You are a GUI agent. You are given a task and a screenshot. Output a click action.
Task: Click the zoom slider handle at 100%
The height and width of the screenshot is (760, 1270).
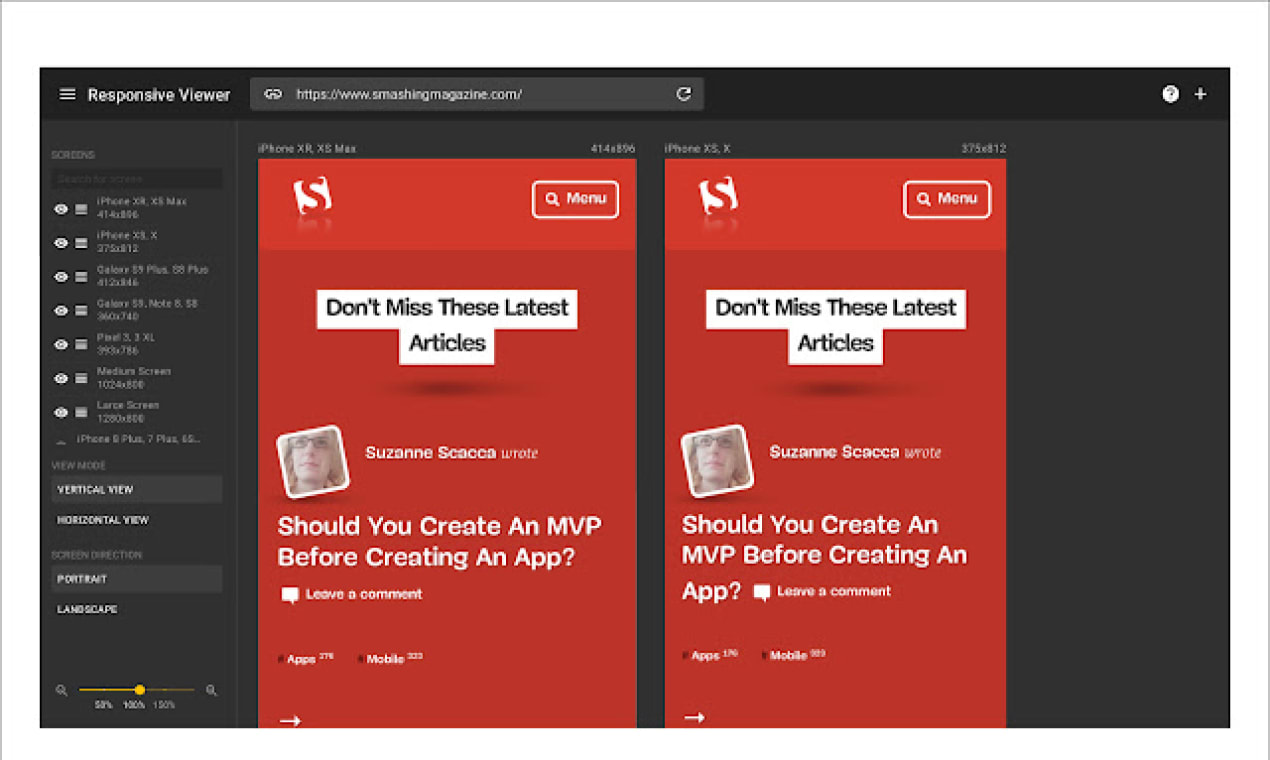pos(139,690)
